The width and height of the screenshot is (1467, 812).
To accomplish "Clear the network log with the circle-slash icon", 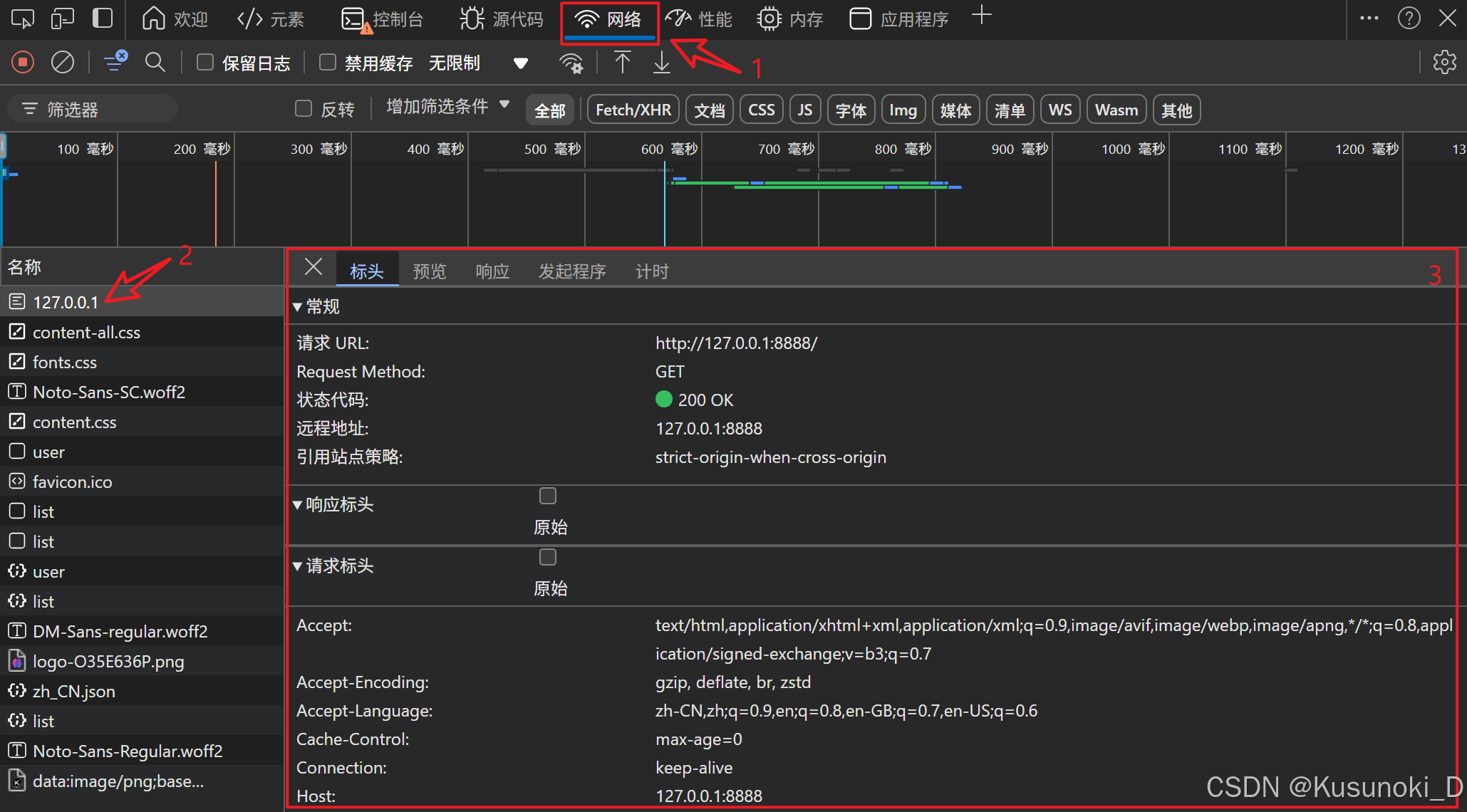I will [63, 63].
